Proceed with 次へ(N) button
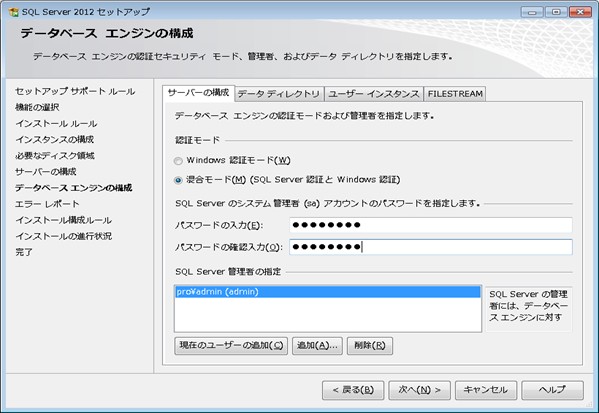The image size is (599, 413). 419,390
